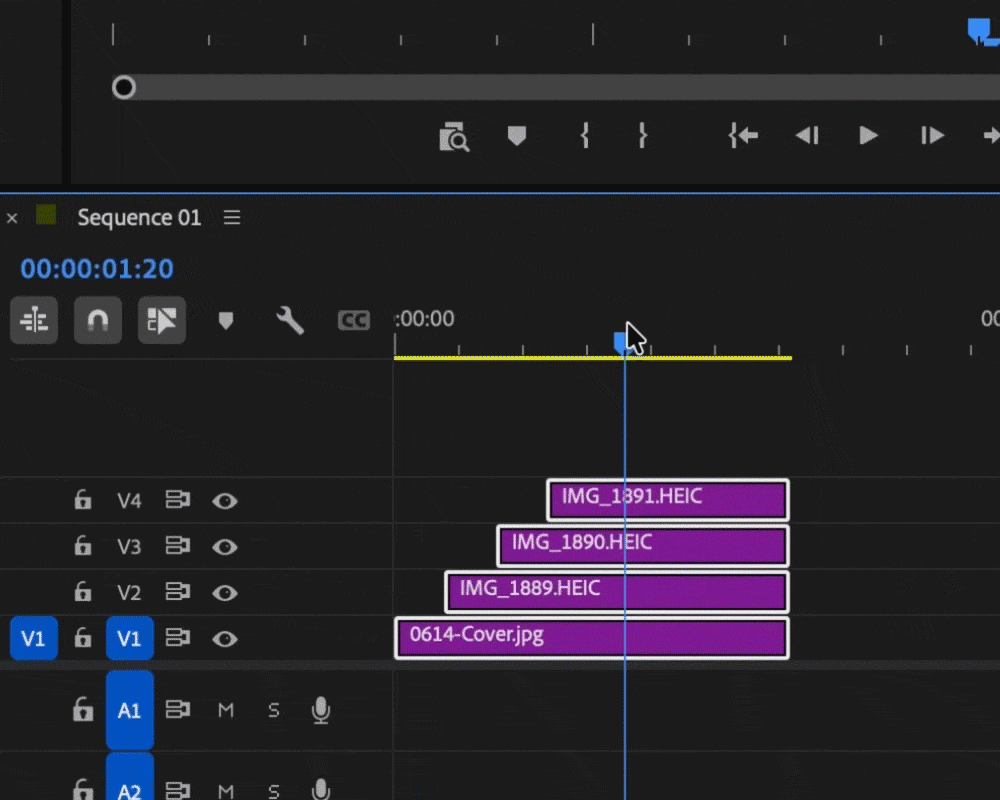Hide track V1 output
The width and height of the screenshot is (1000, 800).
[x=224, y=639]
